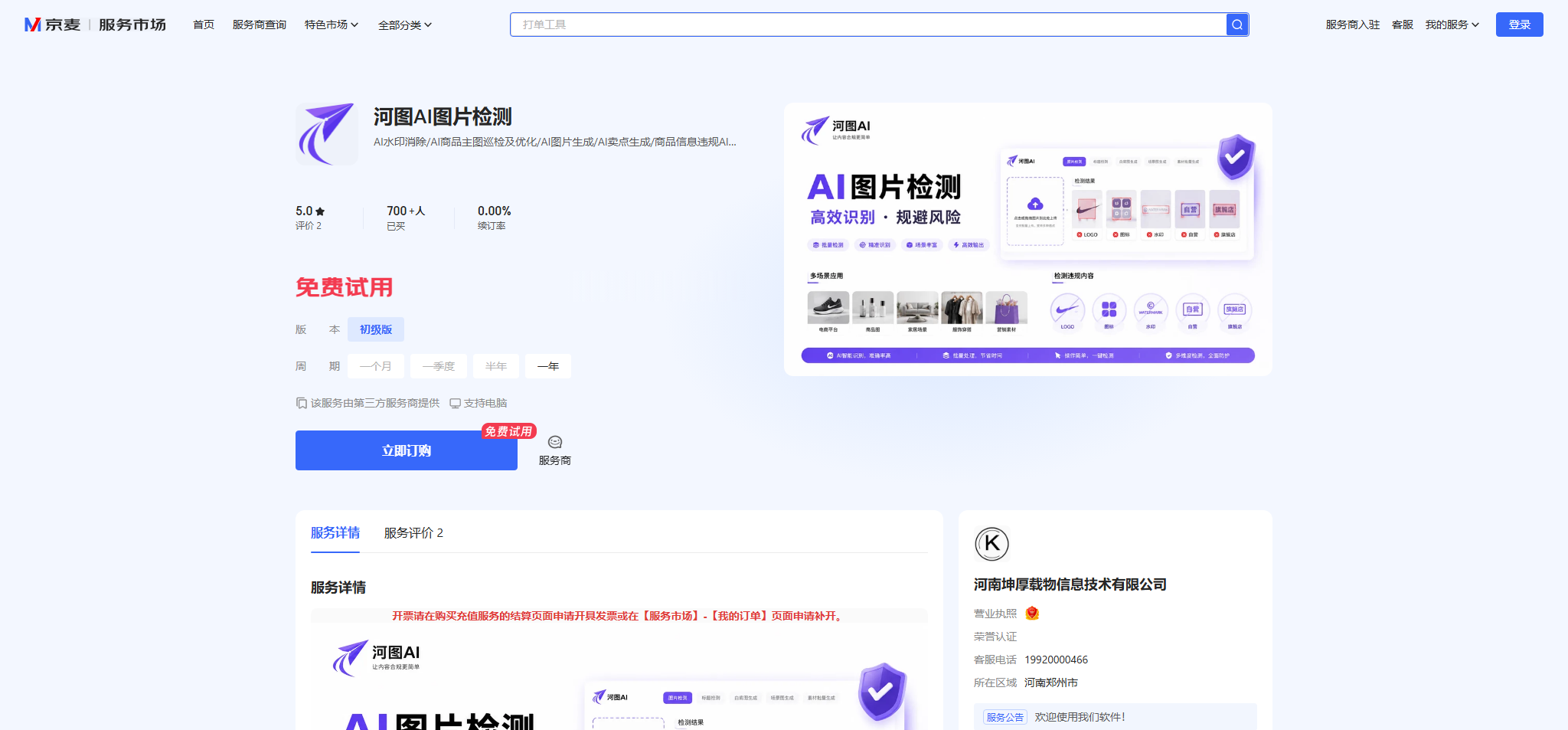The height and width of the screenshot is (730, 1568).
Task: Expand the 全部分类 menu
Action: 405,25
